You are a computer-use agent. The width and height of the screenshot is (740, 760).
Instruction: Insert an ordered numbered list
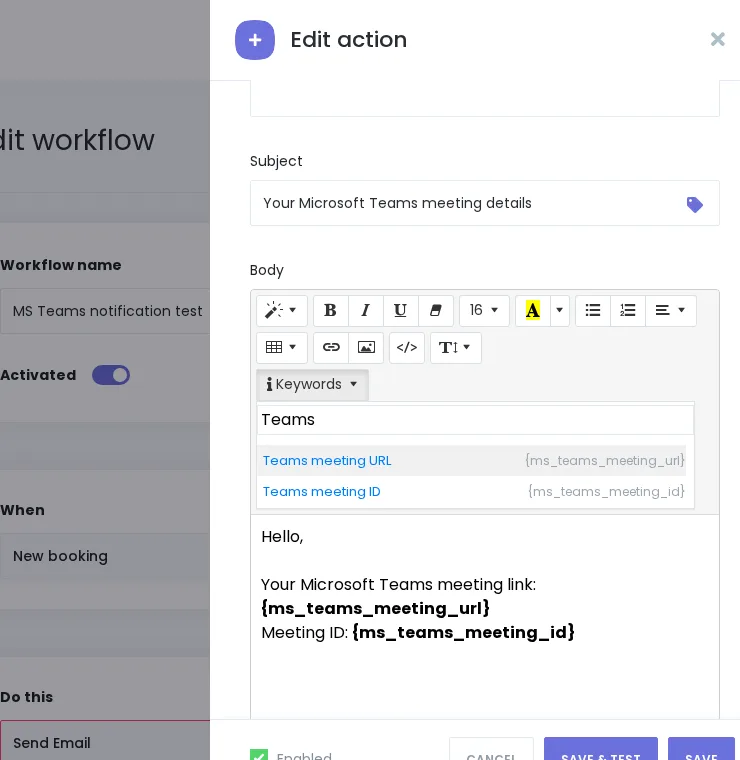click(x=628, y=310)
